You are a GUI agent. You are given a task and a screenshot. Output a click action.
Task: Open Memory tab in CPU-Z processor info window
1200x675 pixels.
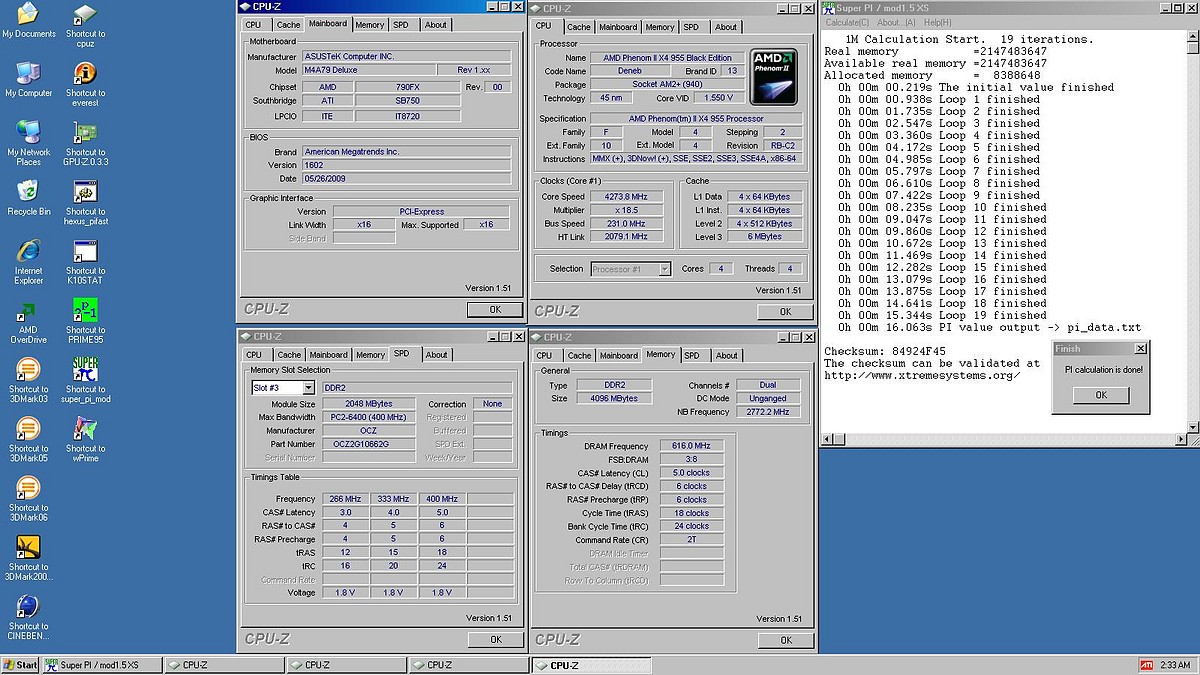point(660,27)
